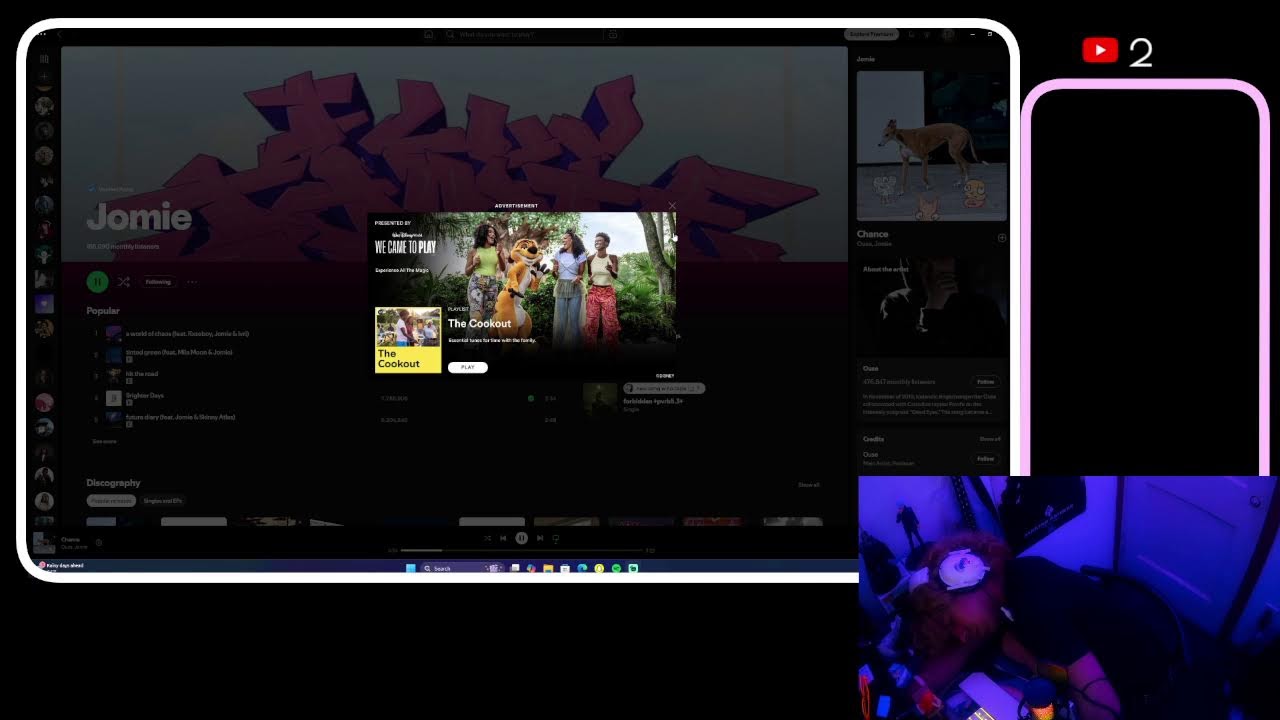1280x720 pixels.
Task: Skip to next track in player bar
Action: click(540, 538)
